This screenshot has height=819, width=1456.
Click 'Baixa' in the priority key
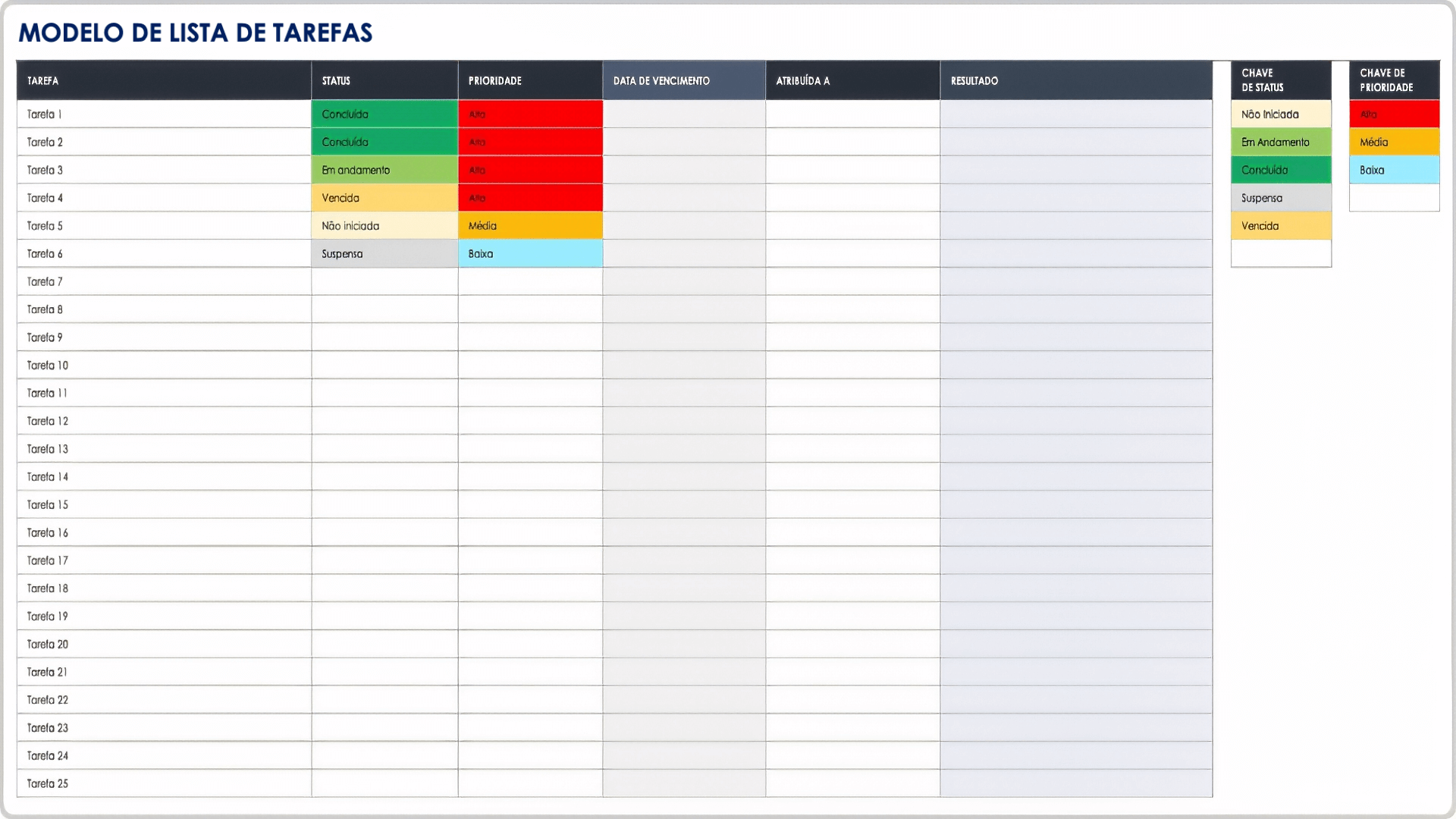pyautogui.click(x=1394, y=170)
